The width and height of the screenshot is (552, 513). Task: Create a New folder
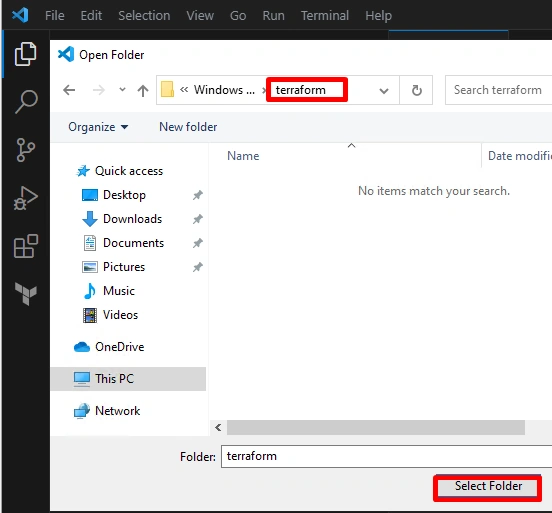click(188, 127)
